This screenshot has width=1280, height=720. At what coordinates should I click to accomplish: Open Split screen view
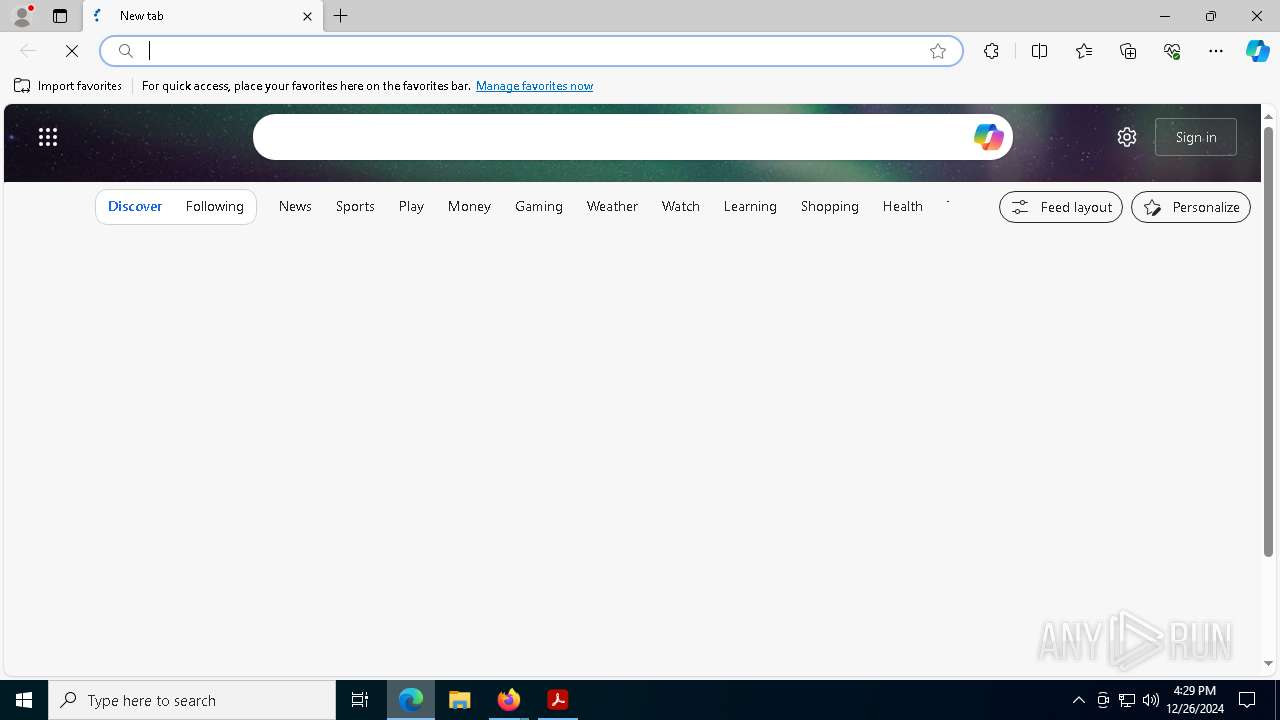click(1040, 51)
